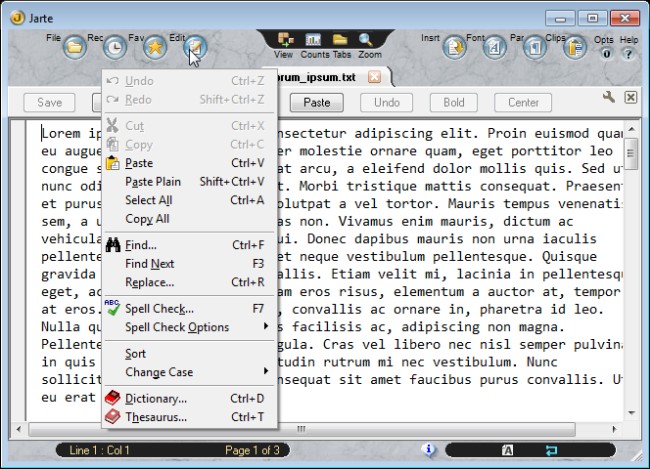Screen dimensions: 650x469
Task: Toggle word wrap icon in status bar
Action: 551,450
